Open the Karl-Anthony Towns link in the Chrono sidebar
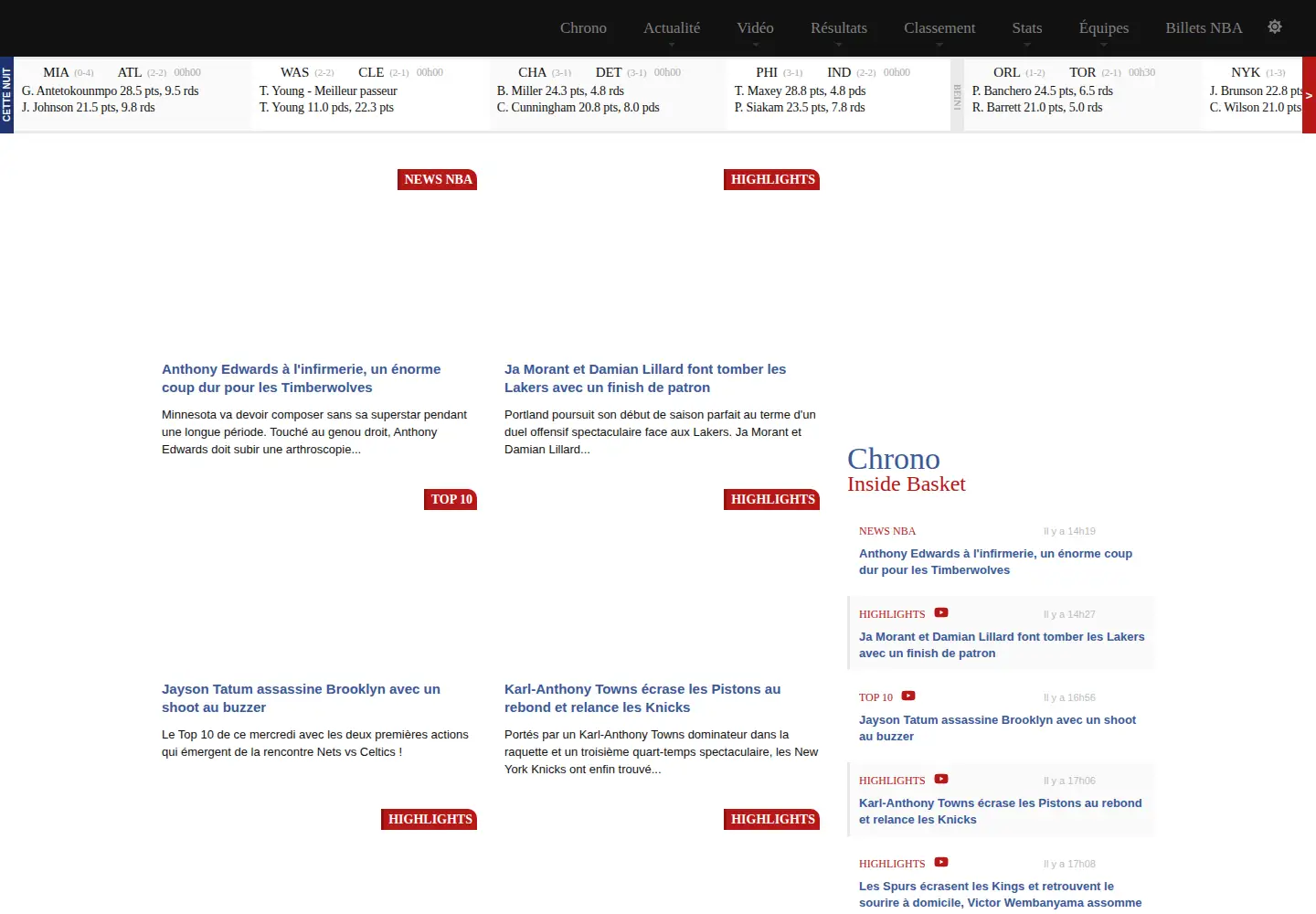This screenshot has height=914, width=1316. pos(1001,812)
